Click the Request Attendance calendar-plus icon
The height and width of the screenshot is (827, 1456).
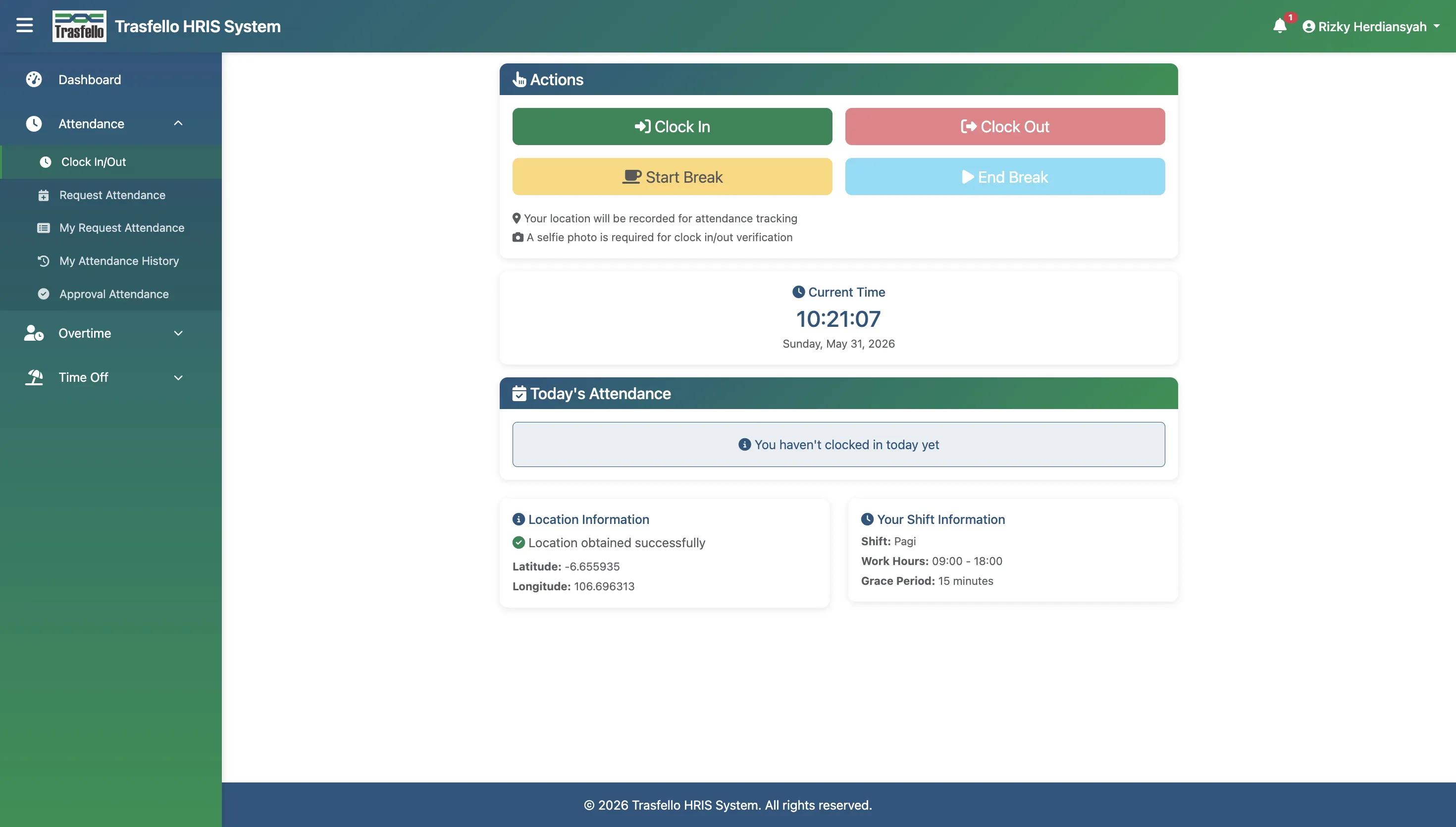coord(43,196)
